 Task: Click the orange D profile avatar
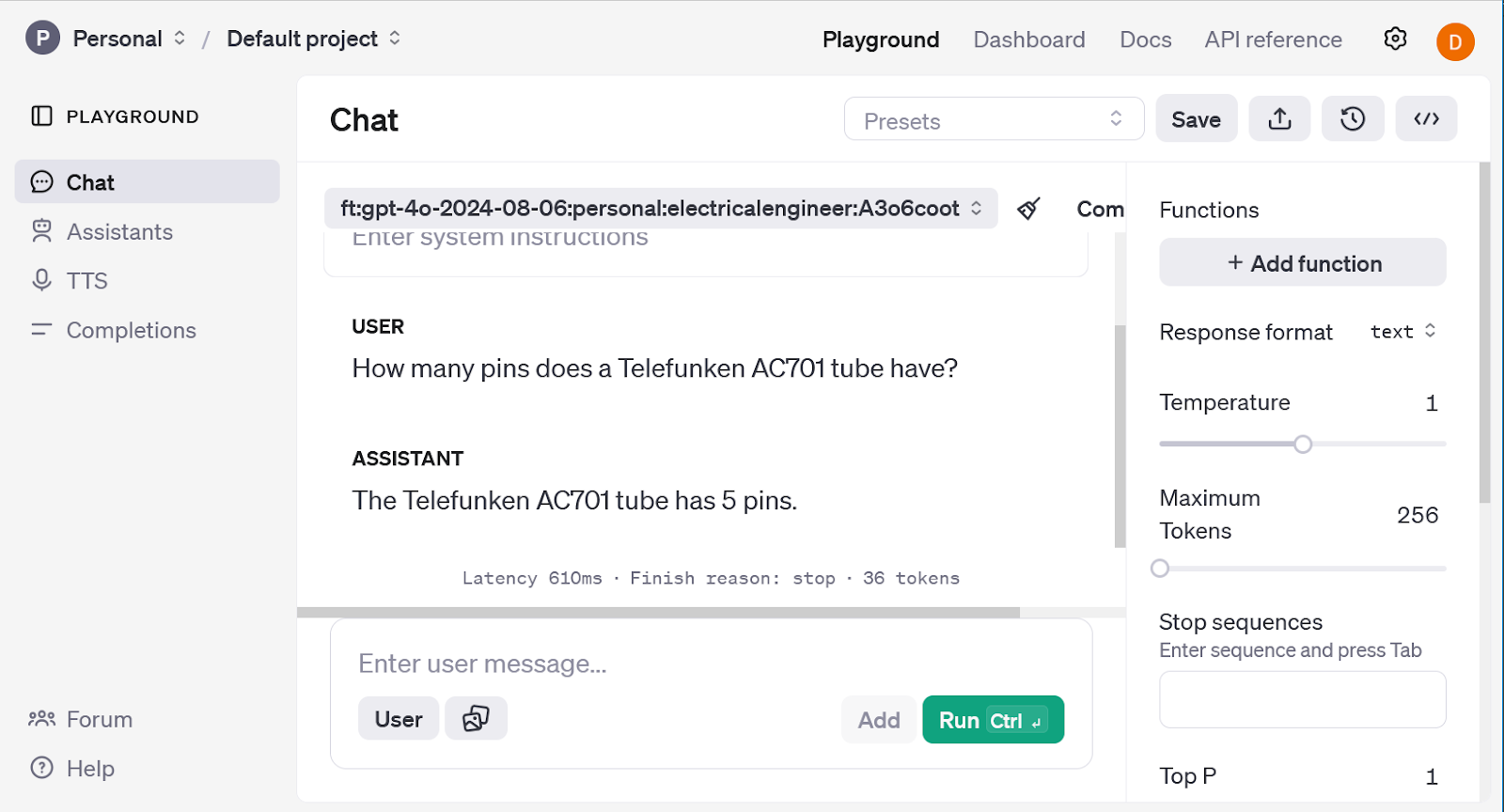pyautogui.click(x=1454, y=41)
